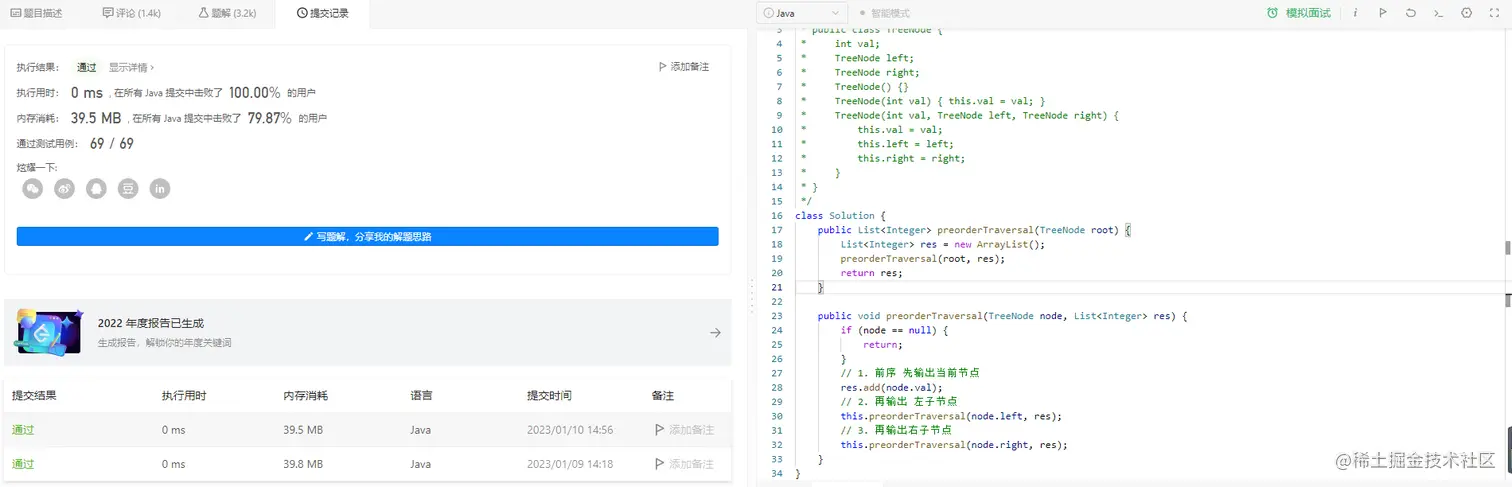The height and width of the screenshot is (487, 1512).
Task: Click 2023/01/09 14:18 timestamp
Action: pyautogui.click(x=570, y=464)
